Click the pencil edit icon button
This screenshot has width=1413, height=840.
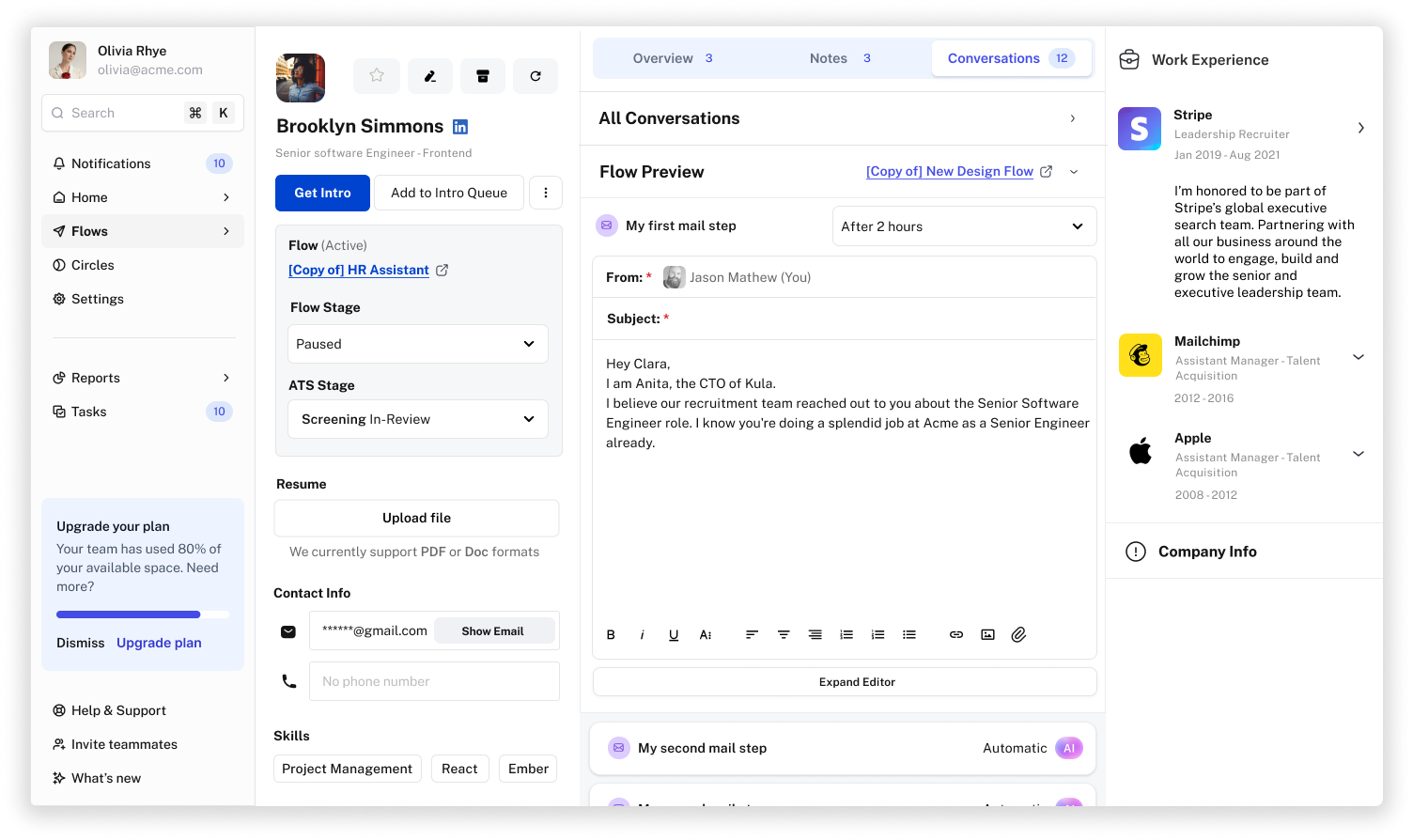coord(430,76)
